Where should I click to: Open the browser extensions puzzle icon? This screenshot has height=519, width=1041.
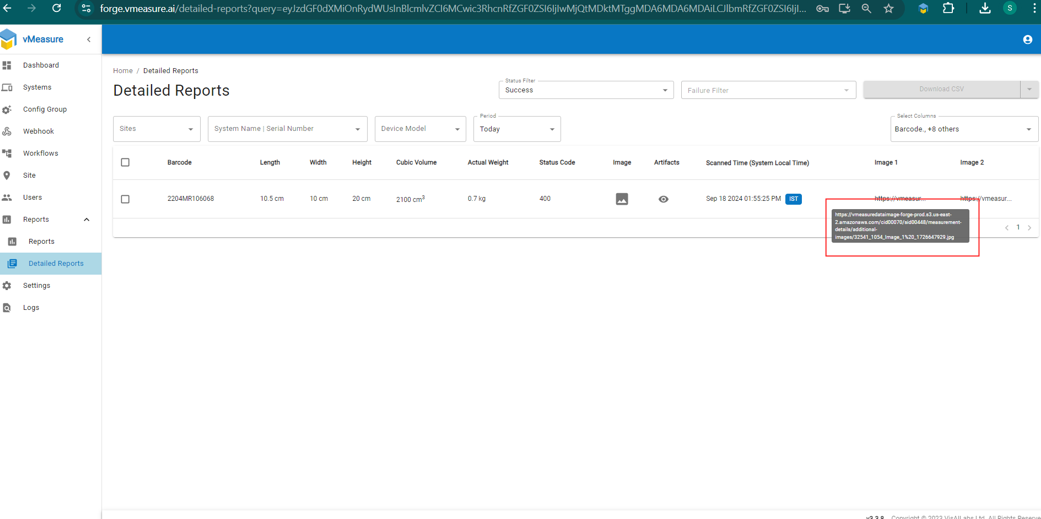(948, 8)
